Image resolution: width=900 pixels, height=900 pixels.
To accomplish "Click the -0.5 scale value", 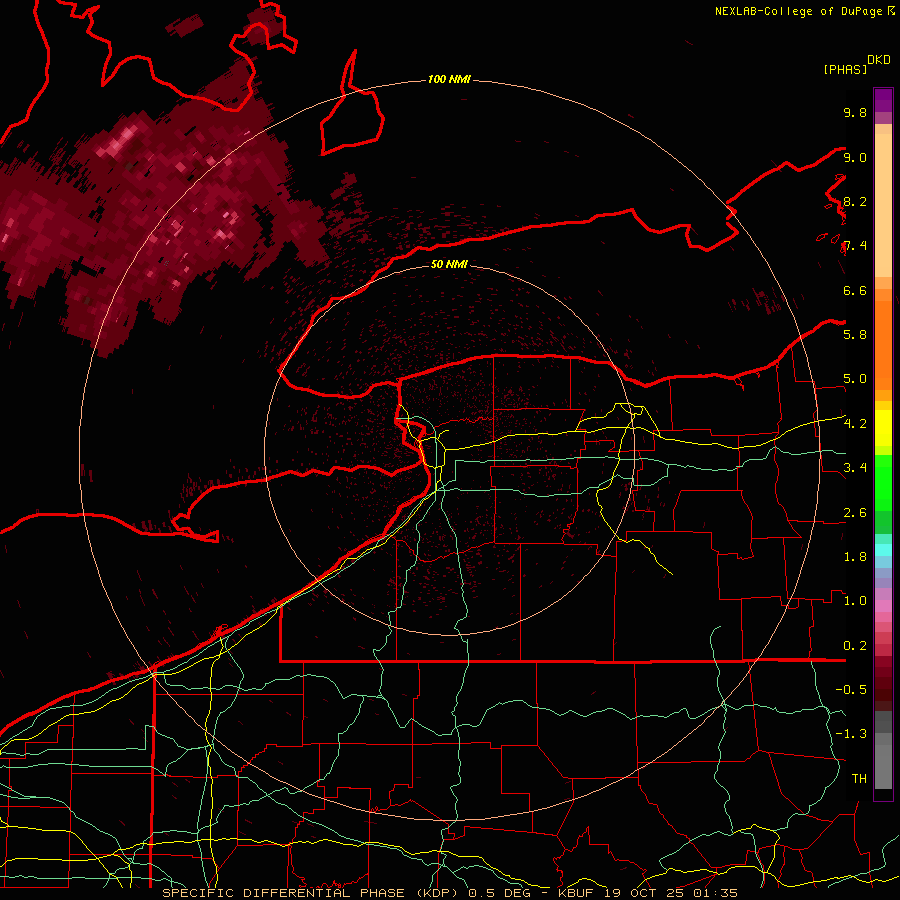I will [851, 689].
